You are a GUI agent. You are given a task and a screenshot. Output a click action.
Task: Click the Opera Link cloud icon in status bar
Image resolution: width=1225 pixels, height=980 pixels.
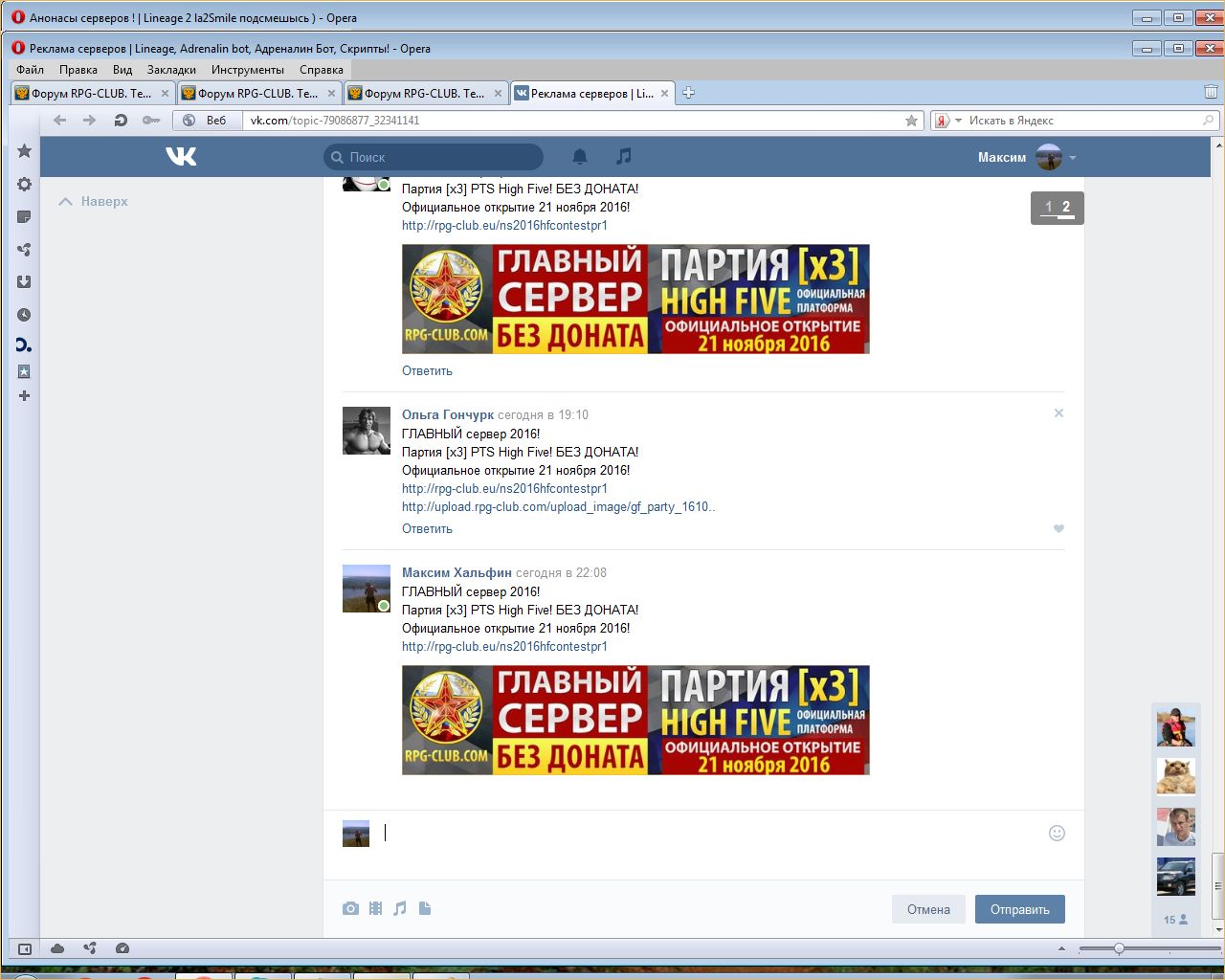point(57,948)
